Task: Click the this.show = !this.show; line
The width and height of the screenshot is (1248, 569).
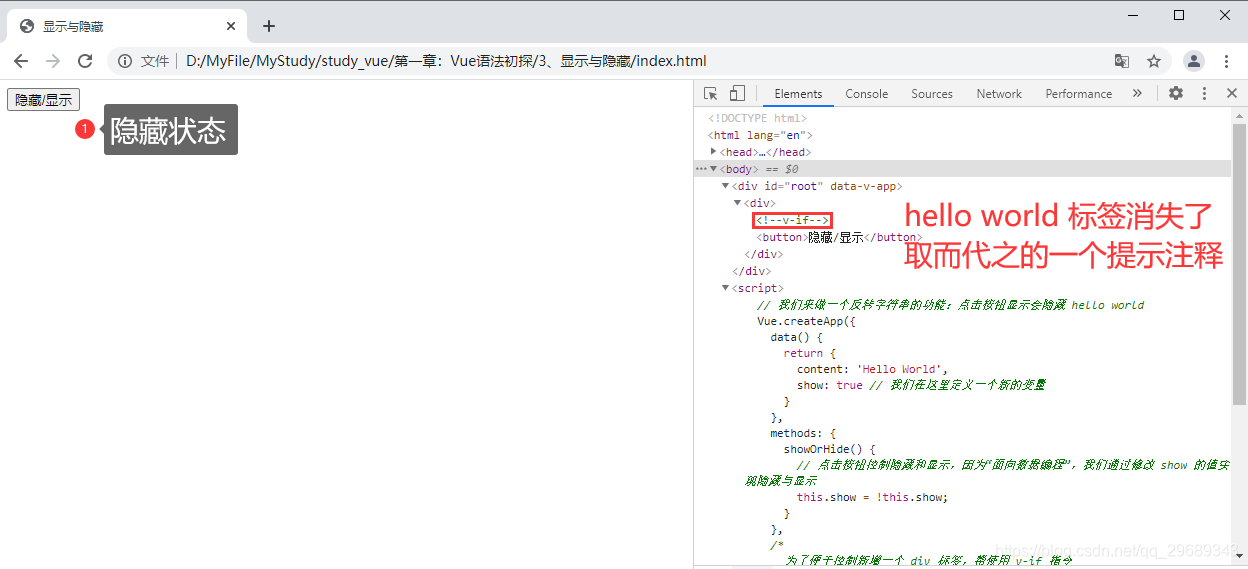Action: pyautogui.click(x=871, y=497)
